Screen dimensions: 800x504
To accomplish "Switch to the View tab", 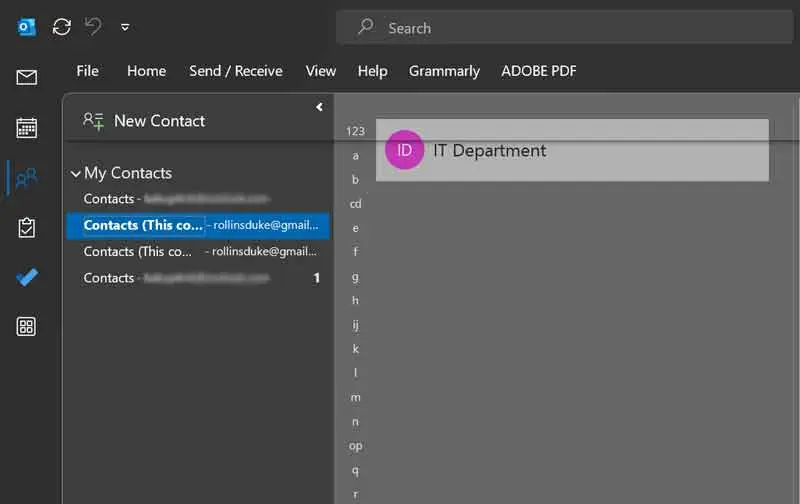I will point(320,71).
